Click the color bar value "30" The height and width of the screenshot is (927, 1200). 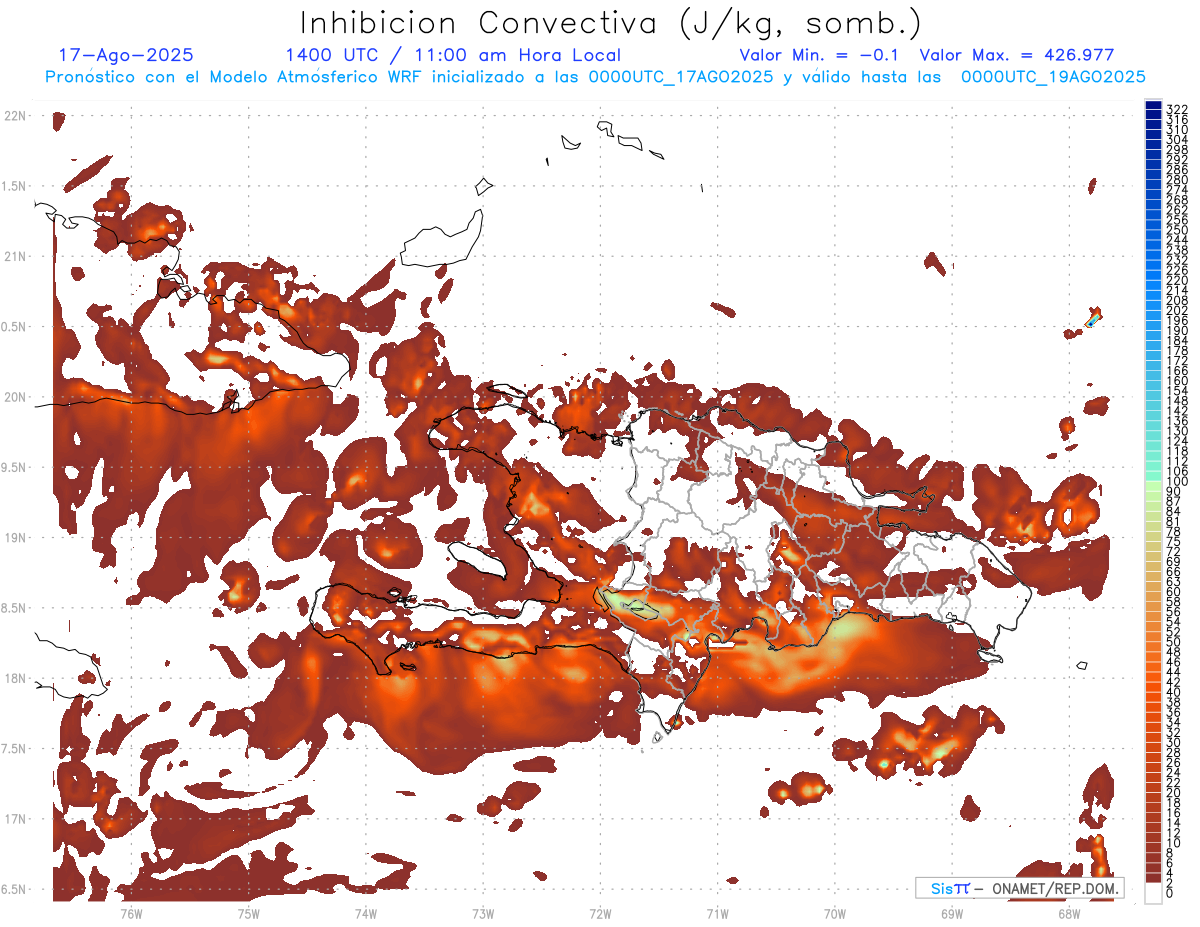1174,742
